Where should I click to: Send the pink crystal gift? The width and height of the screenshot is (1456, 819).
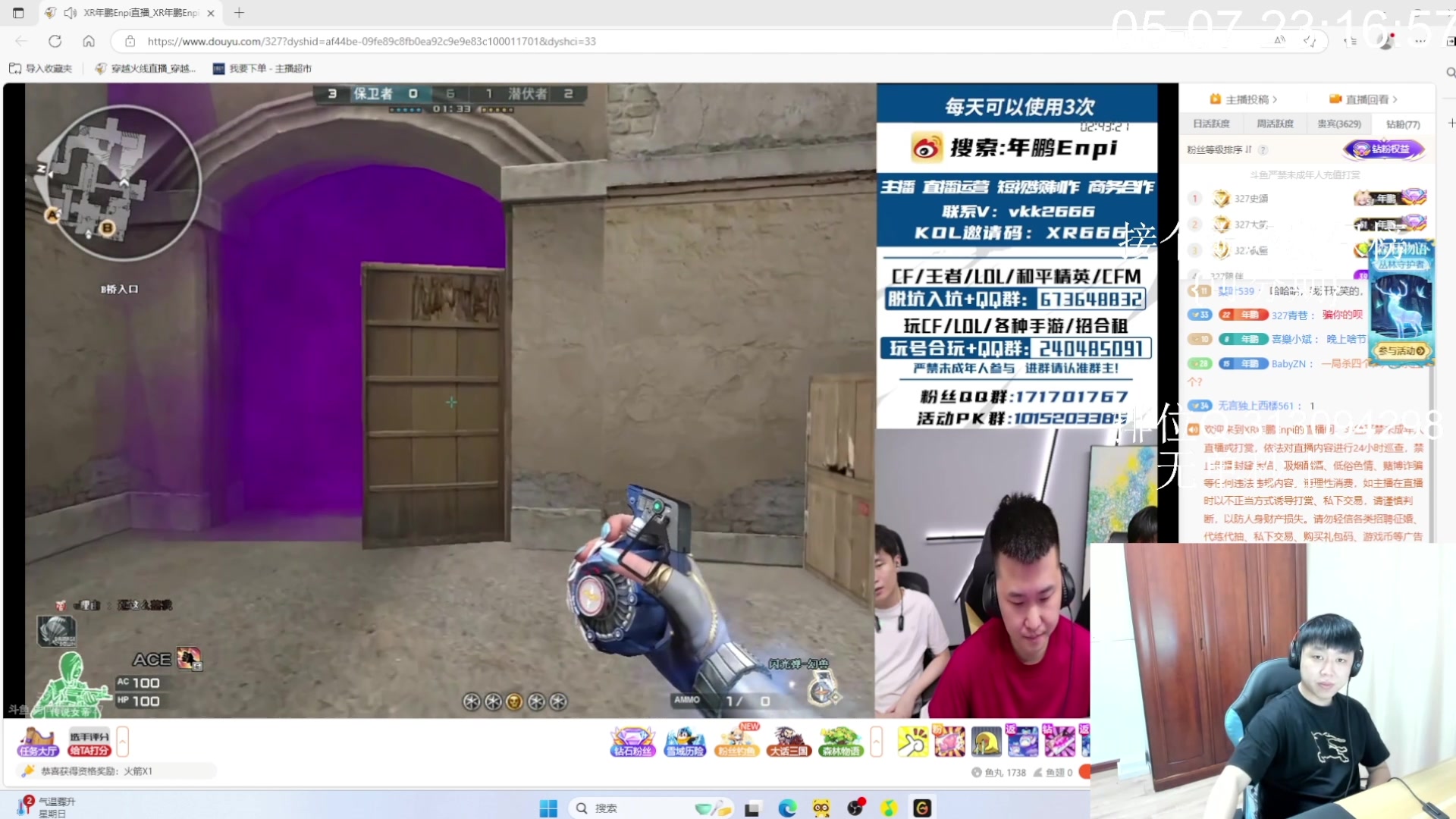click(x=949, y=741)
